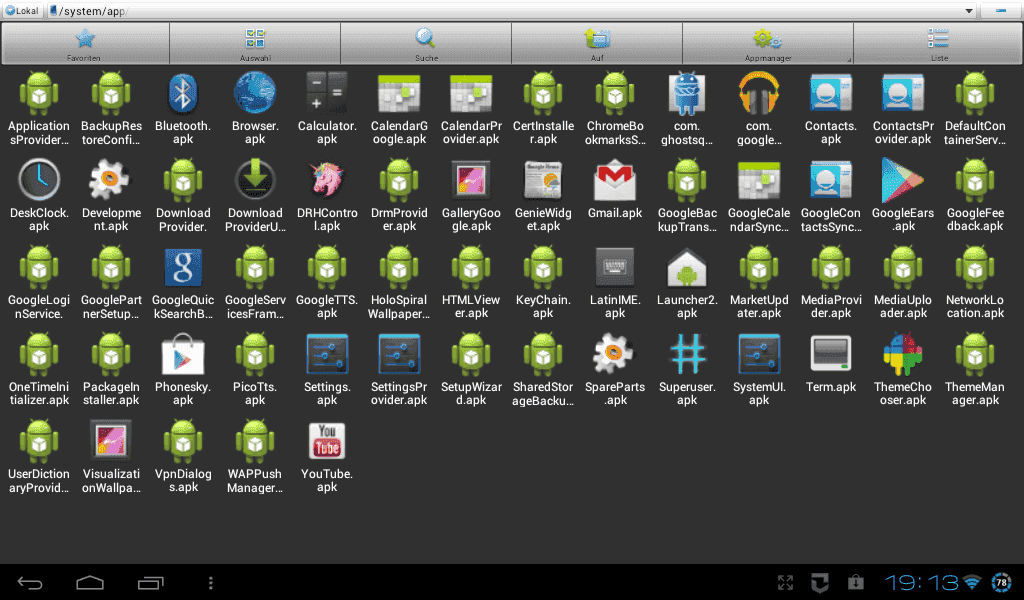Select CalendarGoogle.apk
Viewport: 1024px width, 600px height.
click(x=399, y=93)
